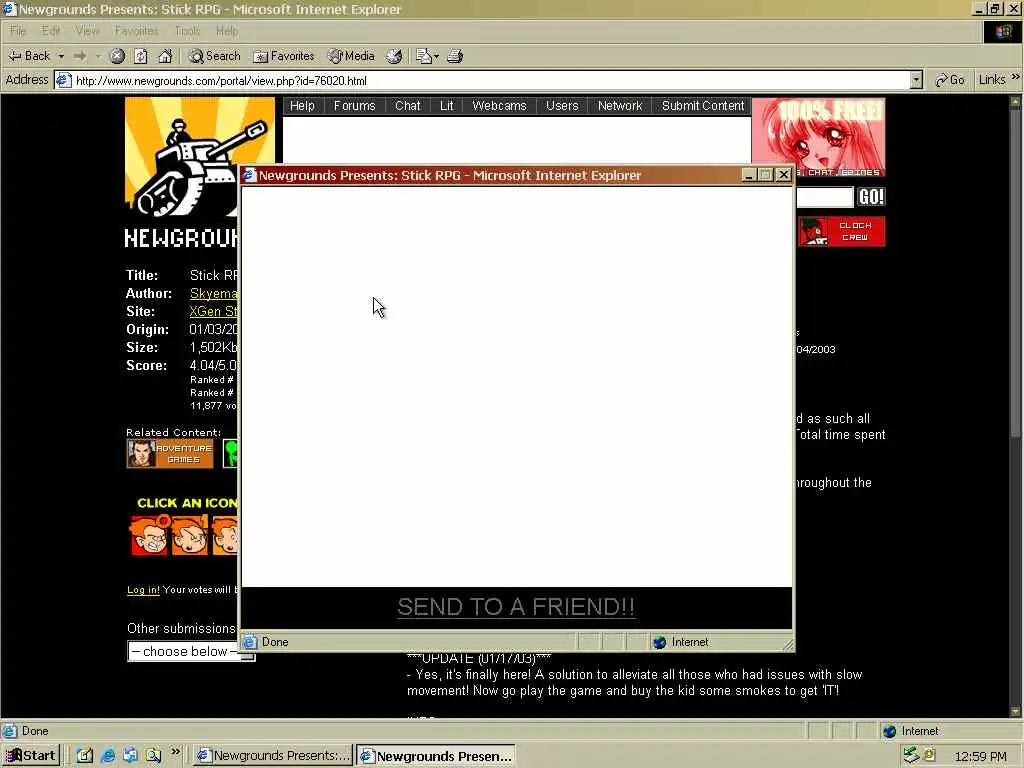
Task: Open the Tools menu
Action: point(187,31)
